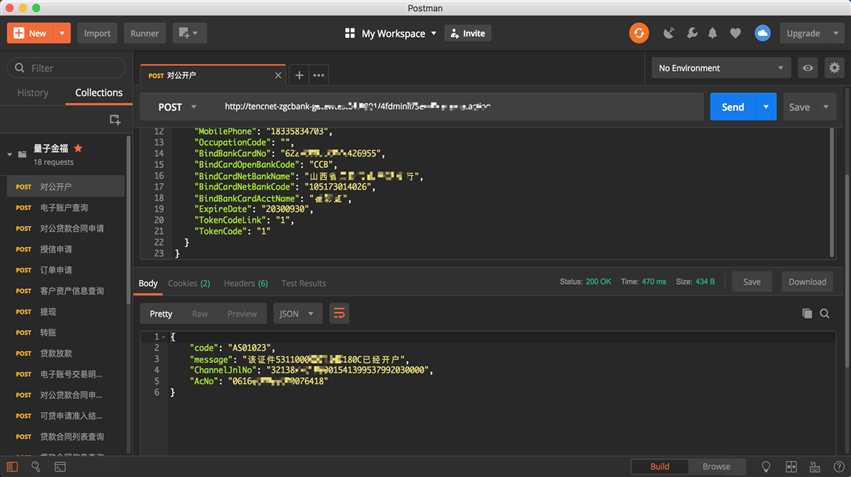Switch to Browse mode
The height and width of the screenshot is (477, 851).
click(716, 467)
